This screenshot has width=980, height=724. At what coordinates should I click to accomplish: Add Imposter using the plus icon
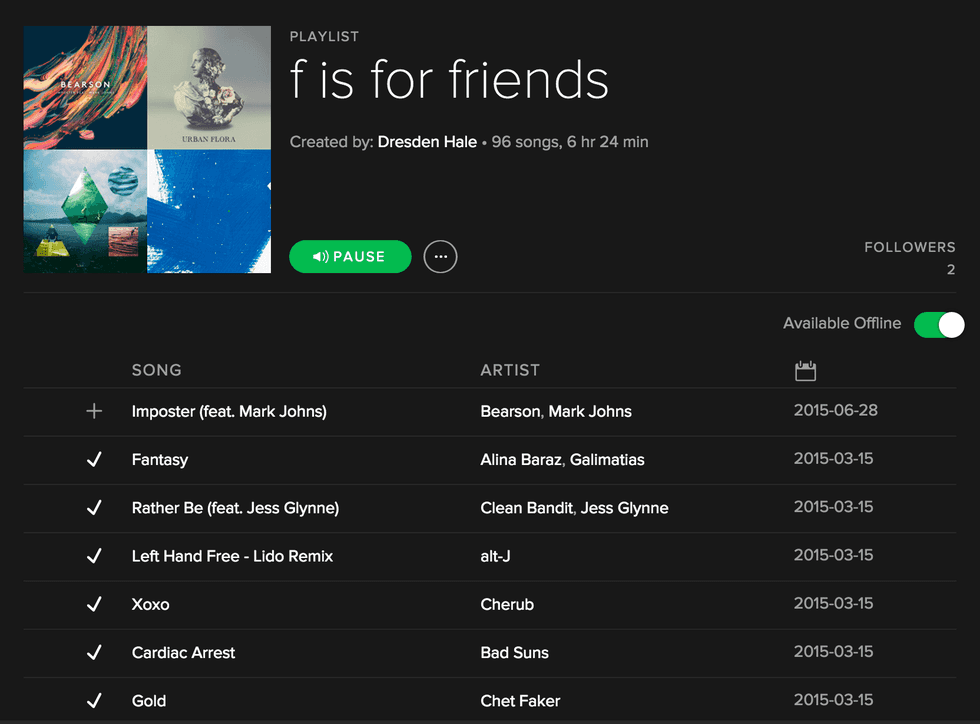coord(94,410)
